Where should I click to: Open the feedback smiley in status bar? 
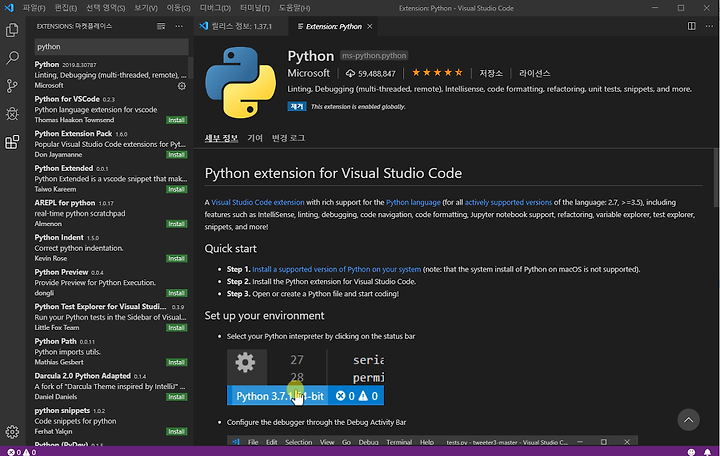691,452
